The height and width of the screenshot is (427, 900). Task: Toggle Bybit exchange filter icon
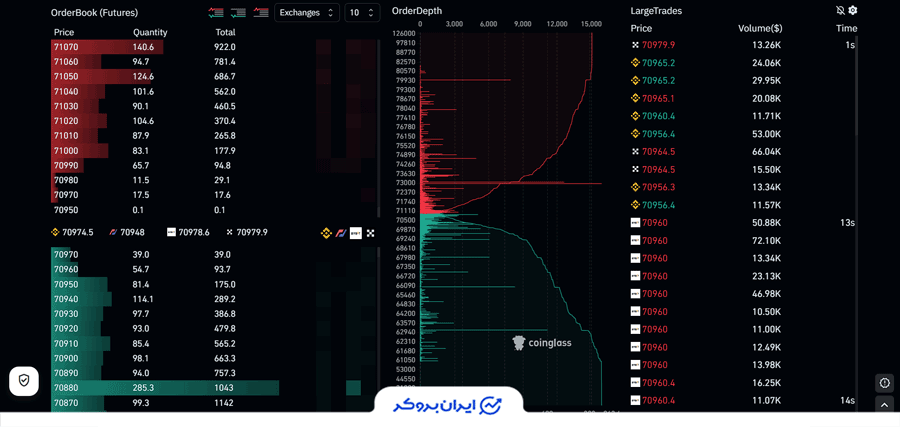340,233
